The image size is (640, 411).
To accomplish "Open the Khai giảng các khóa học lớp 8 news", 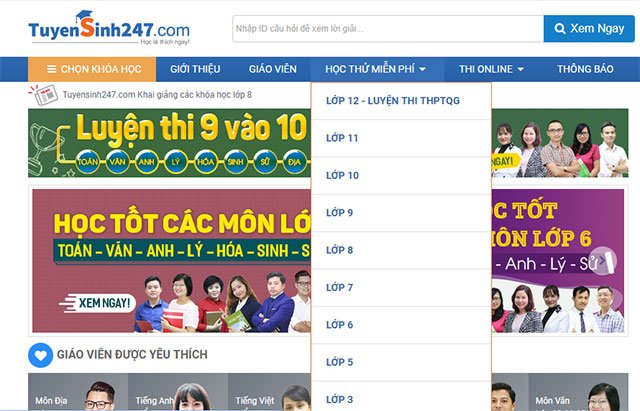I will click(157, 95).
